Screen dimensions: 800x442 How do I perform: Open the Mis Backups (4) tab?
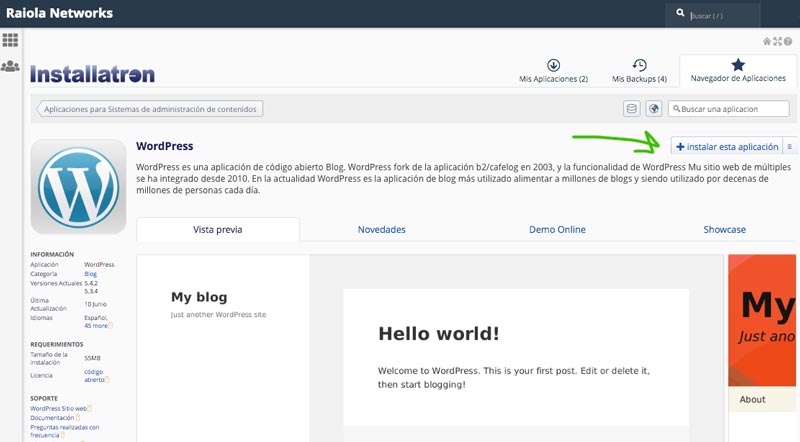[x=639, y=71]
